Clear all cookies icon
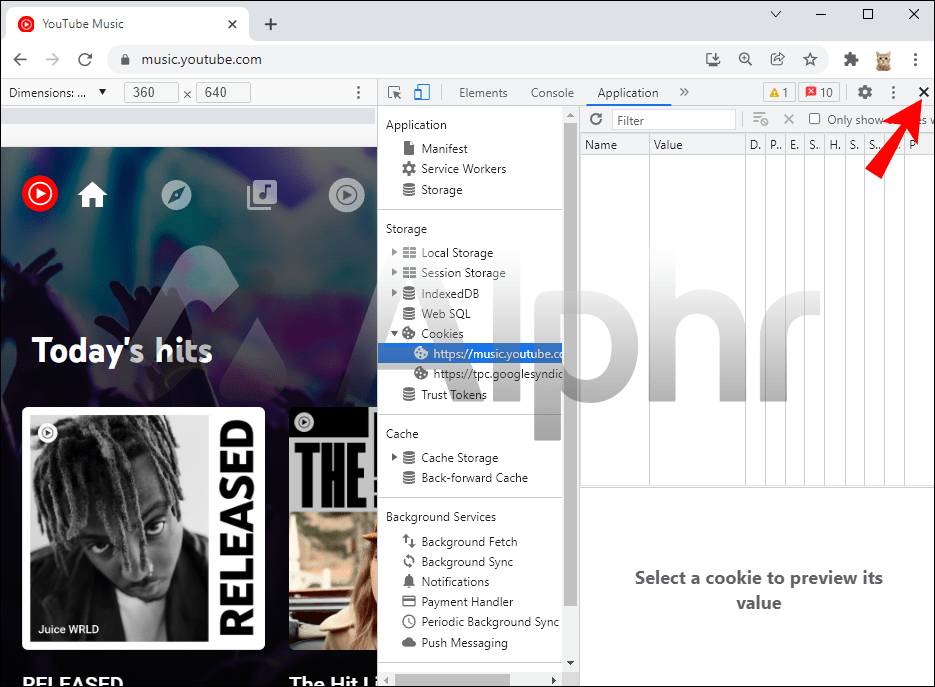Screen dimensions: 935x687 pos(760,119)
